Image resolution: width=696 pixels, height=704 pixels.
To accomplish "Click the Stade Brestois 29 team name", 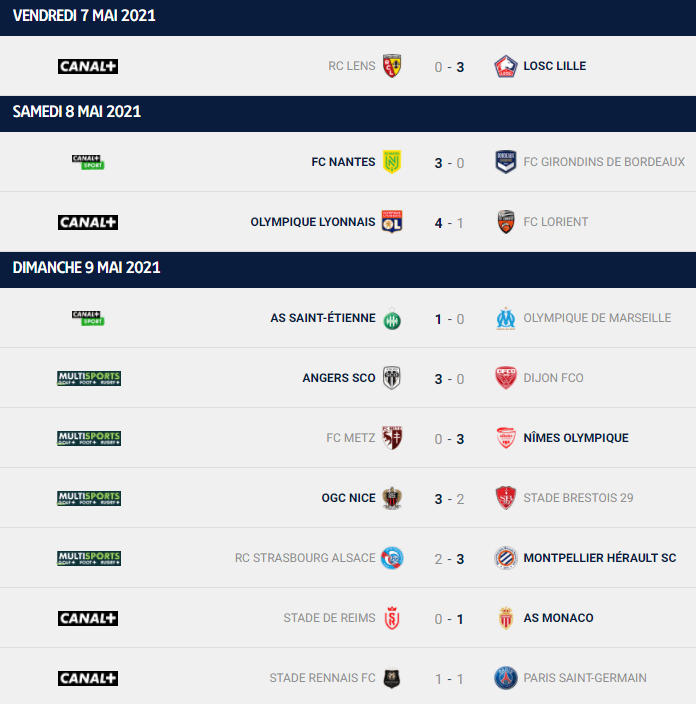I will tap(578, 498).
